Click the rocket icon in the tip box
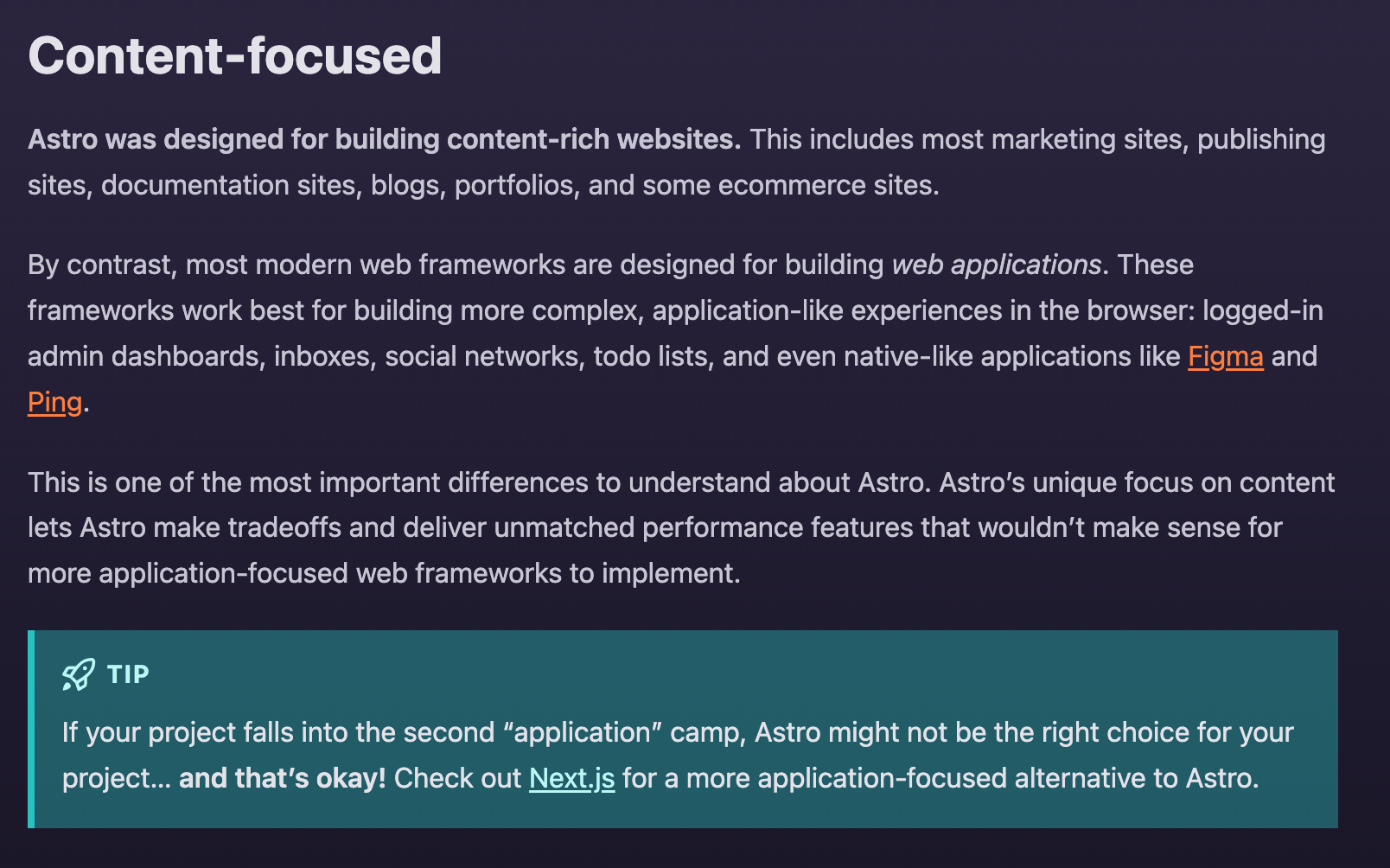The height and width of the screenshot is (868, 1390). coord(79,674)
